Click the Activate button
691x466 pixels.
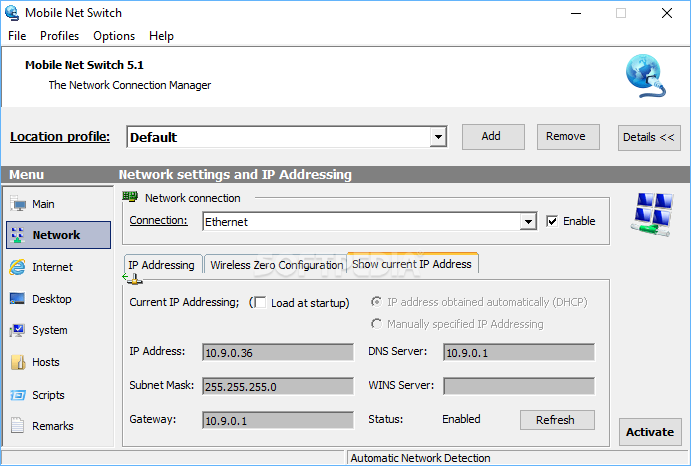[x=650, y=432]
